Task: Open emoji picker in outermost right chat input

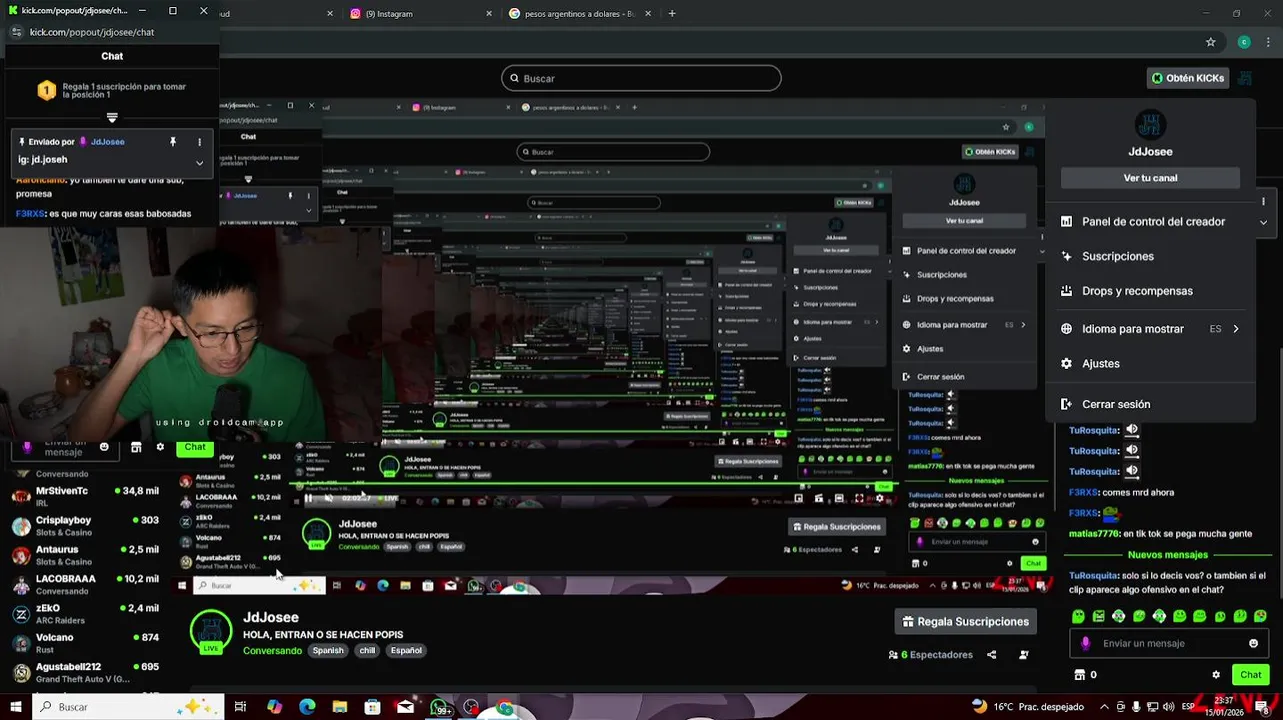Action: point(1253,644)
